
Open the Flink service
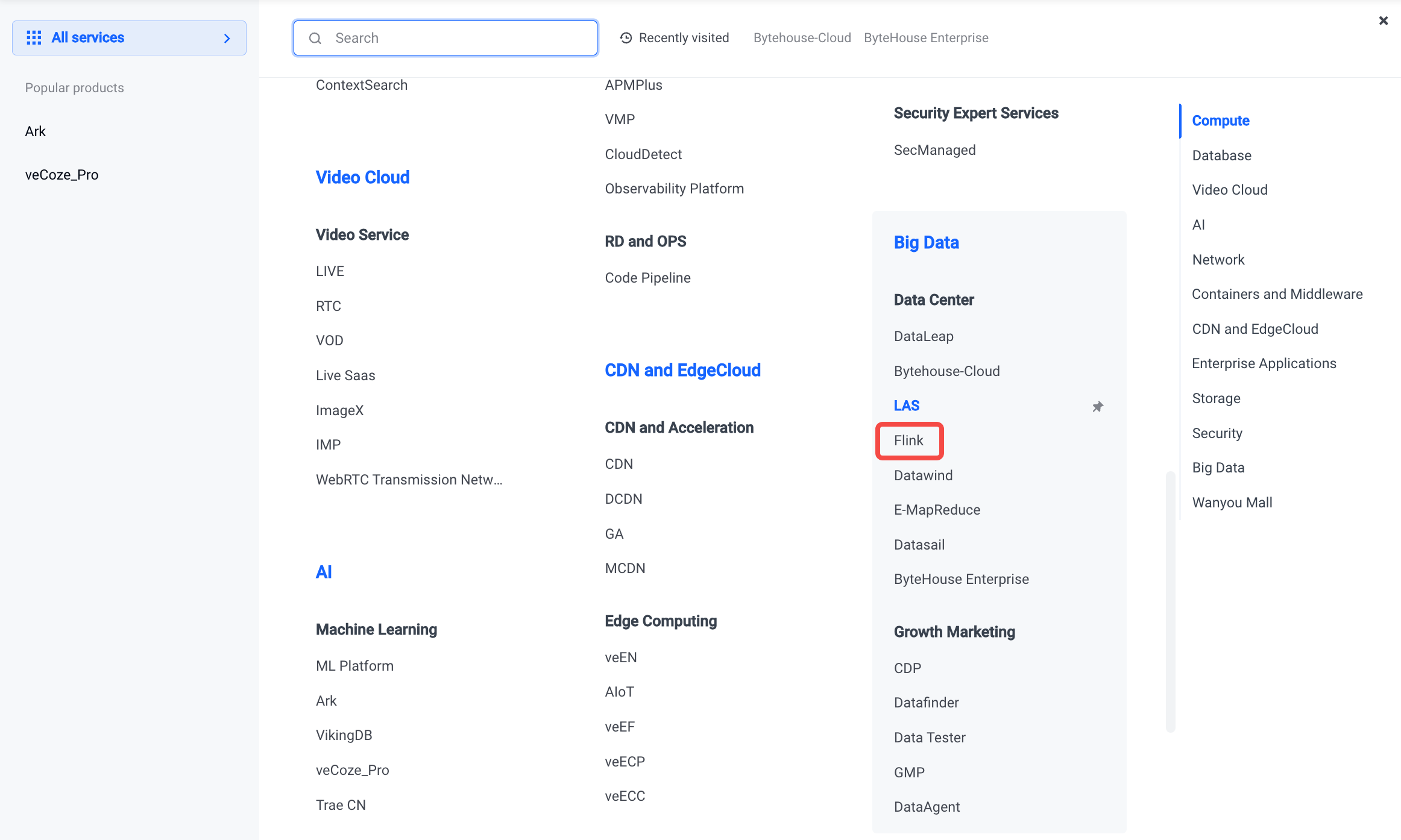908,440
